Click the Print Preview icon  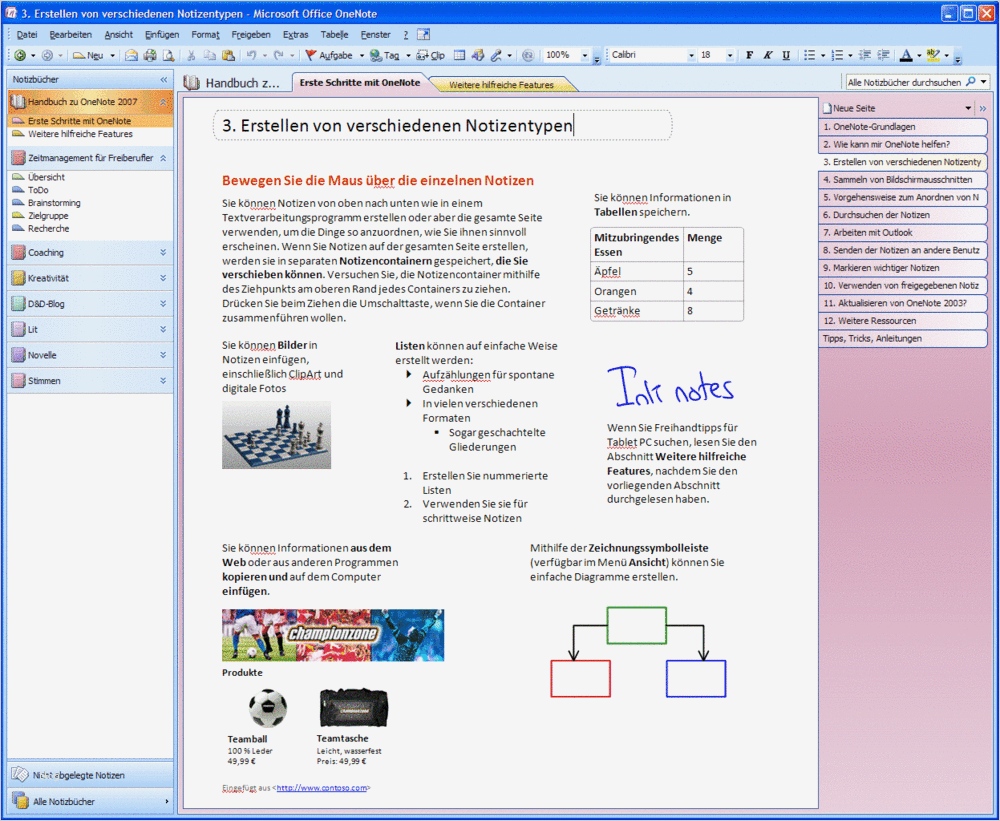[168, 55]
